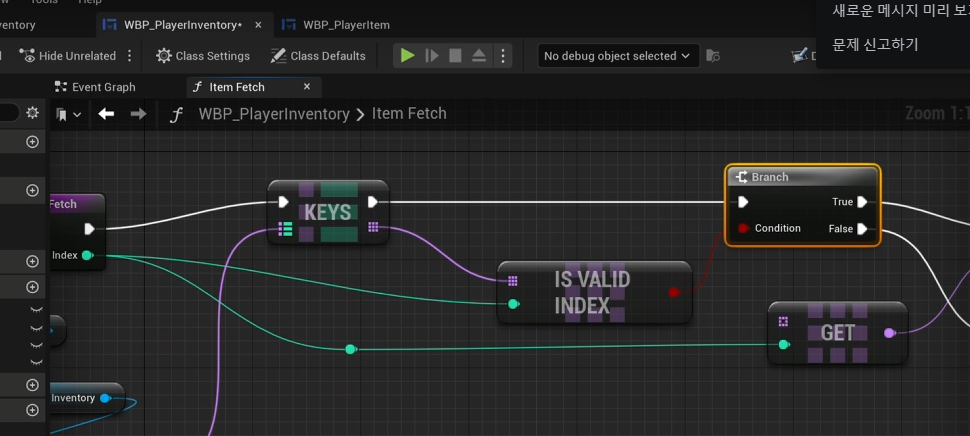Click IS VALID INDEX integer input pin
The width and height of the screenshot is (970, 436).
[513, 304]
